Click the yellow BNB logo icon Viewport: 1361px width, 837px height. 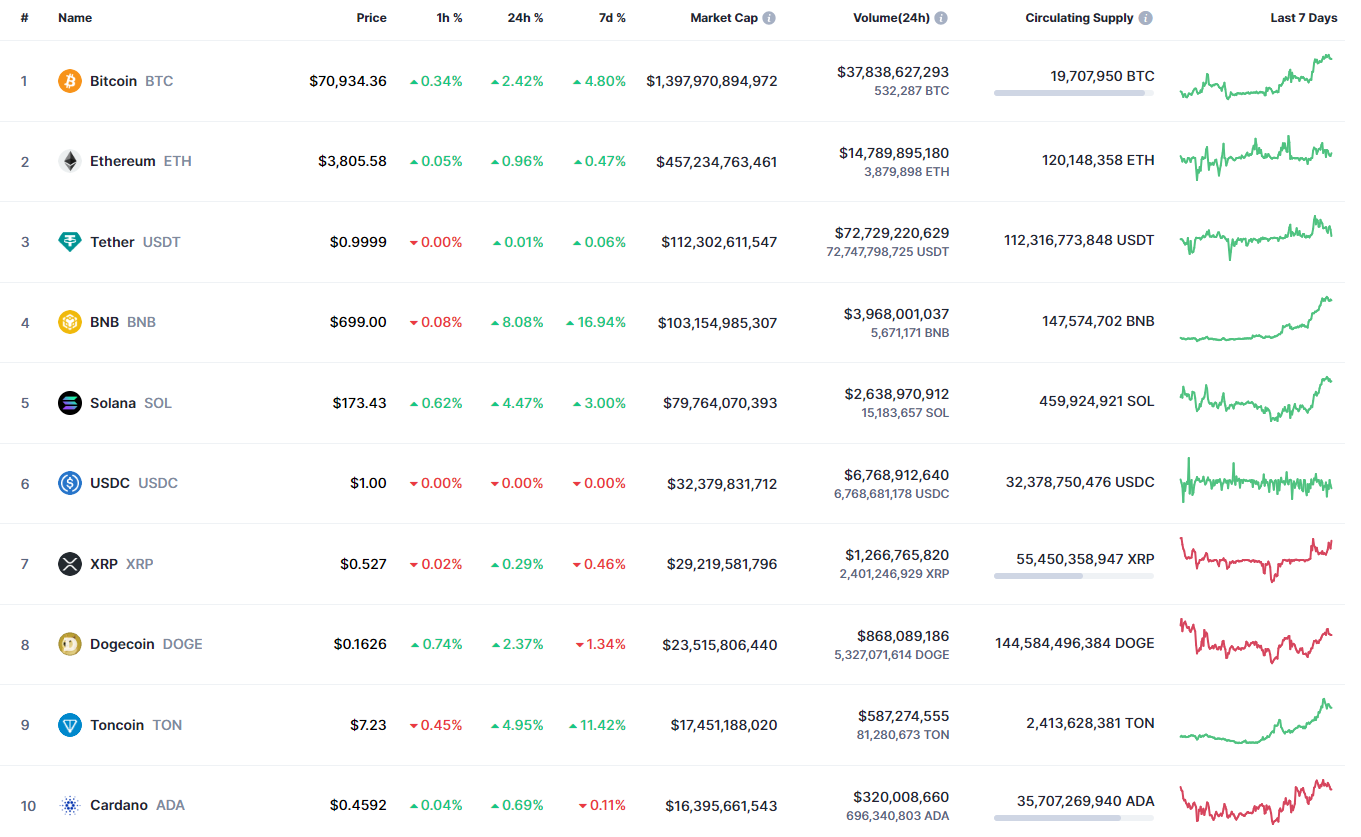tap(69, 322)
